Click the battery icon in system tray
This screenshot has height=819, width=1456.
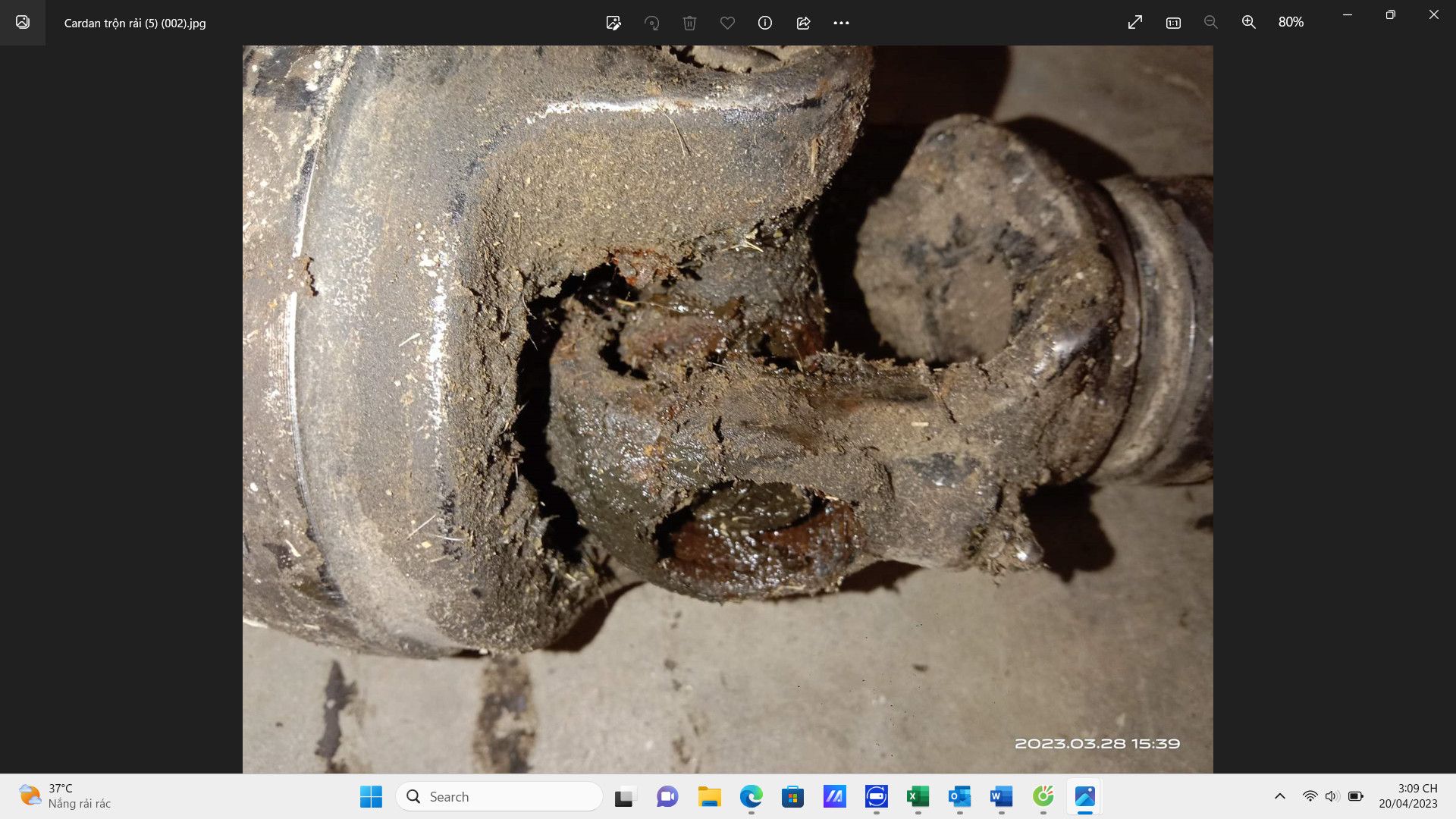pos(1356,796)
